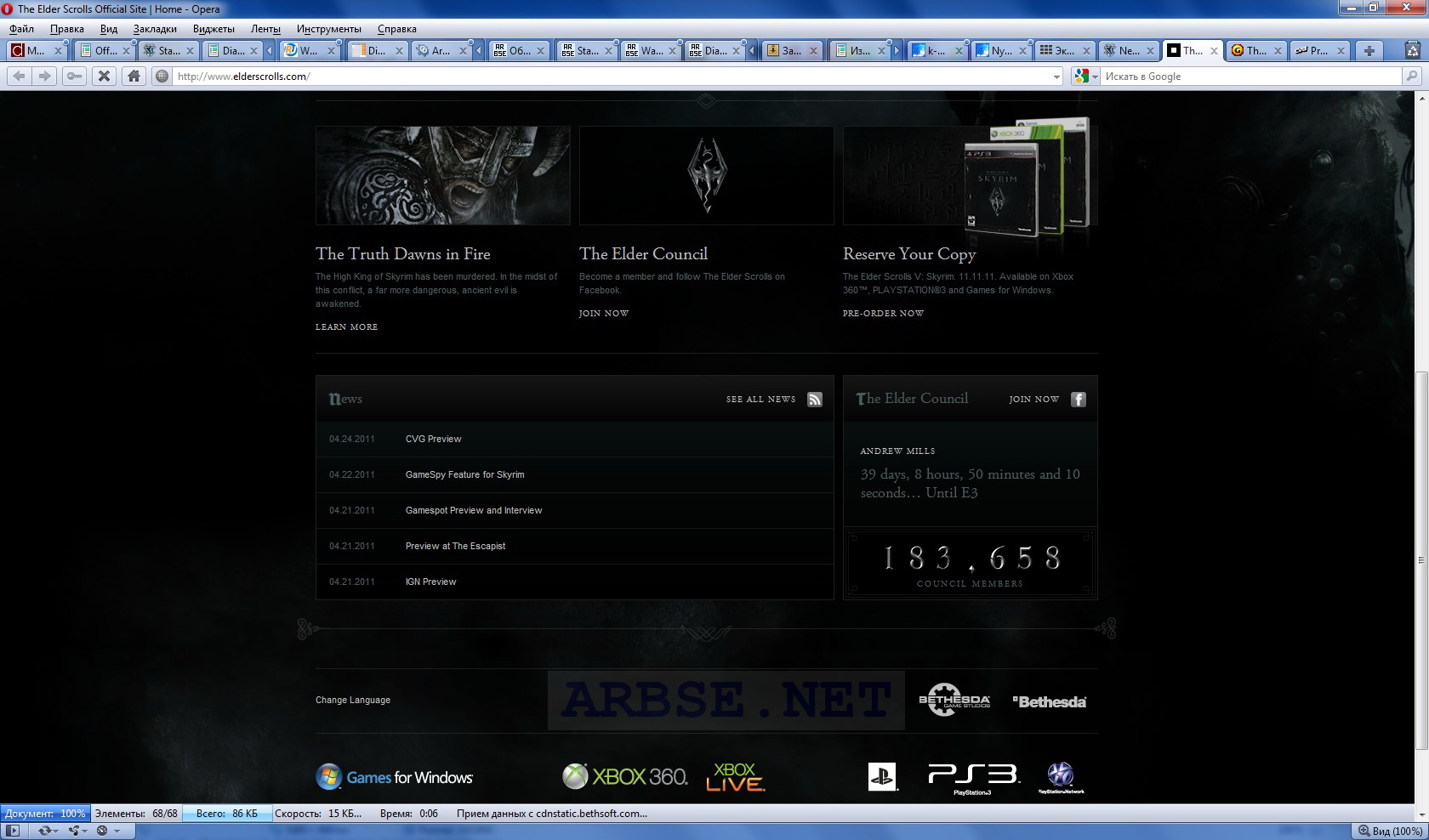The image size is (1429, 840).
Task: Open the zoom Вид (100%) dropdown
Action: click(x=1391, y=831)
